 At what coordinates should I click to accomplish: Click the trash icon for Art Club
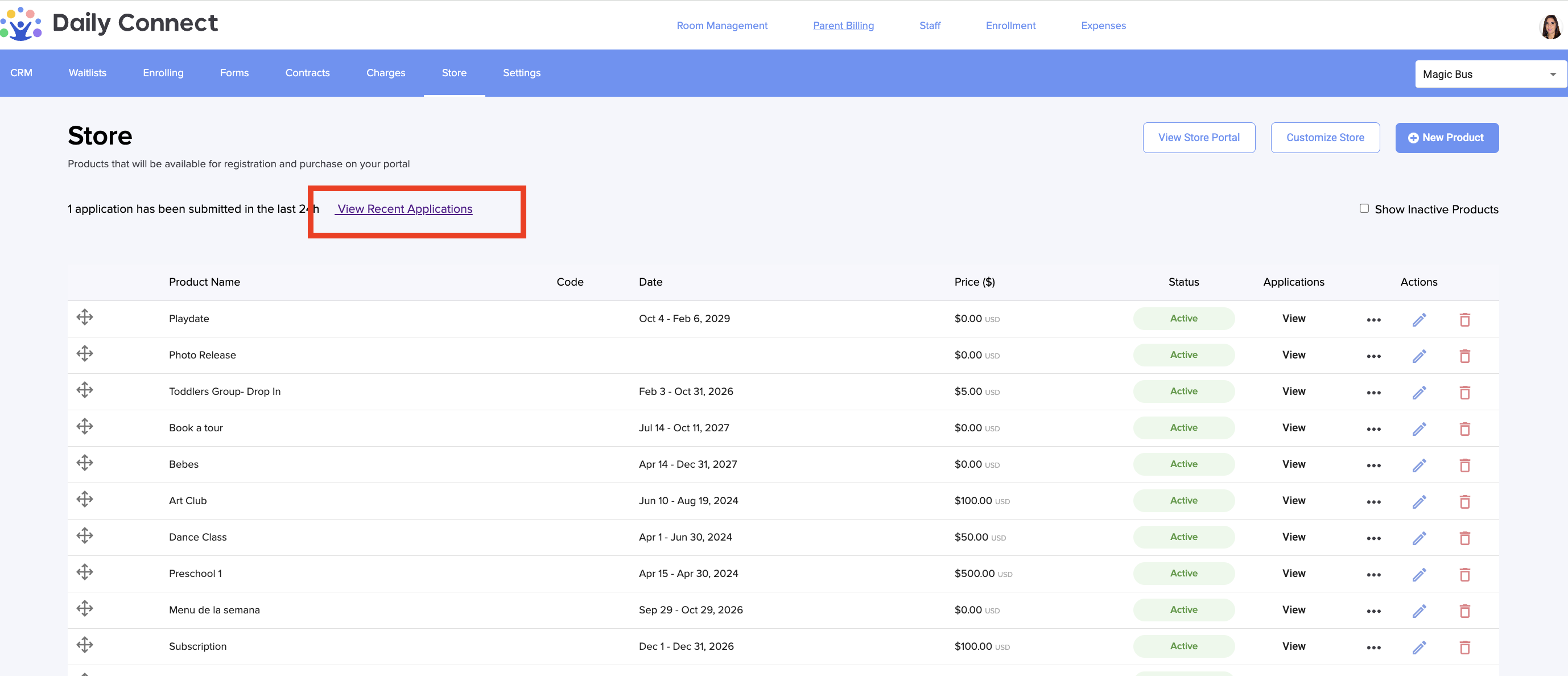(x=1464, y=501)
